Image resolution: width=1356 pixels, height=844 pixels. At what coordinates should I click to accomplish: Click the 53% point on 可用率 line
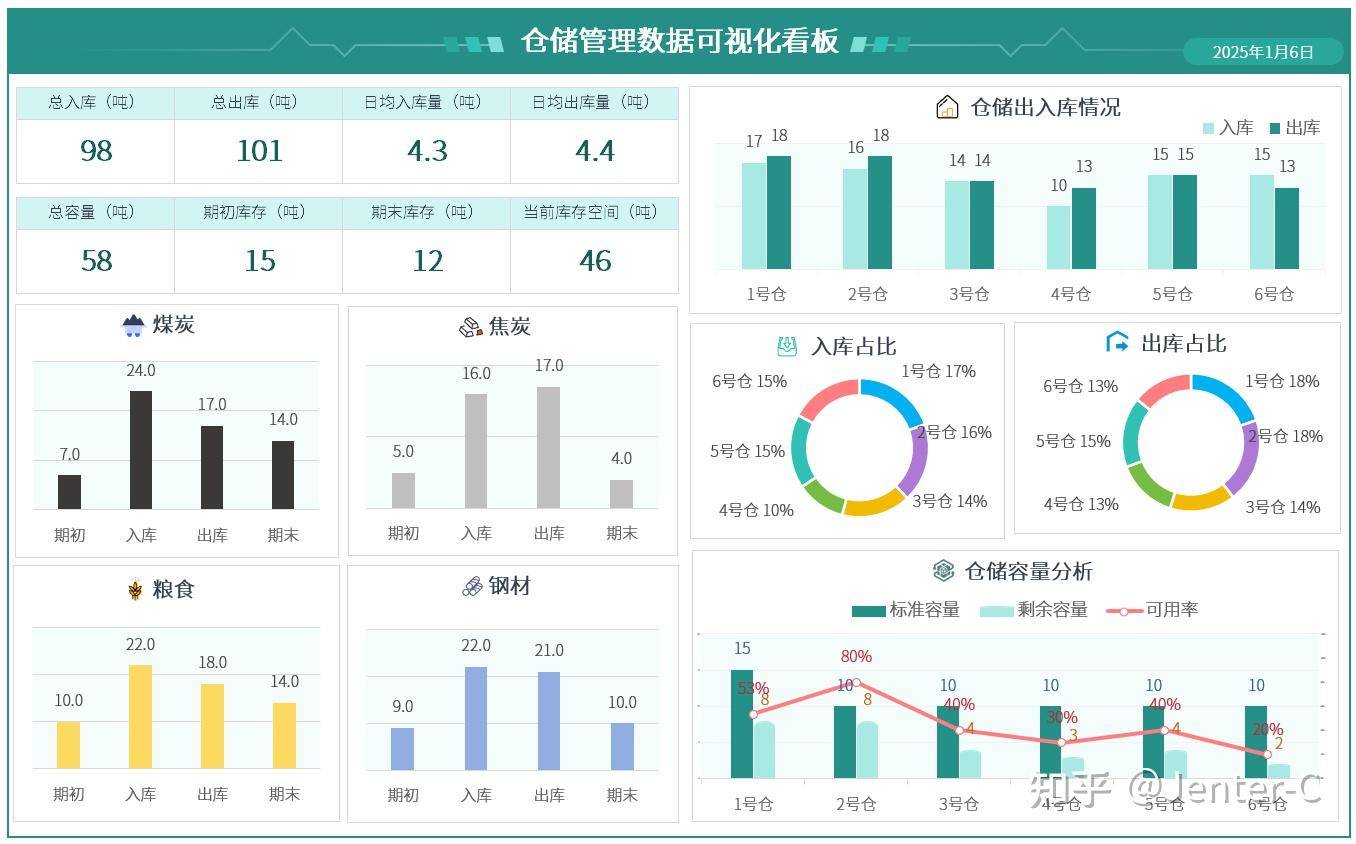pos(753,714)
